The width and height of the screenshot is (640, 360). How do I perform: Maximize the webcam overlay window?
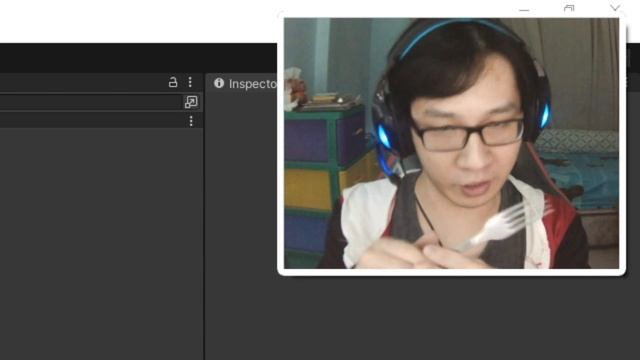click(x=569, y=9)
